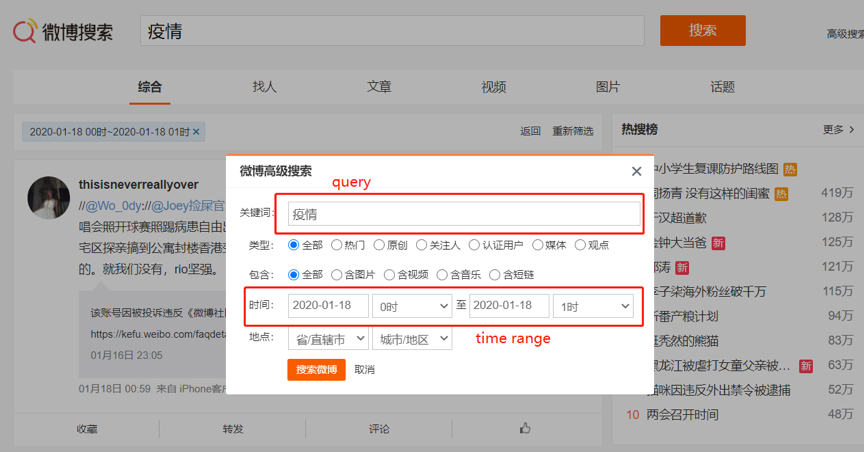Open hot topic 秃然的熊猫

(685, 341)
